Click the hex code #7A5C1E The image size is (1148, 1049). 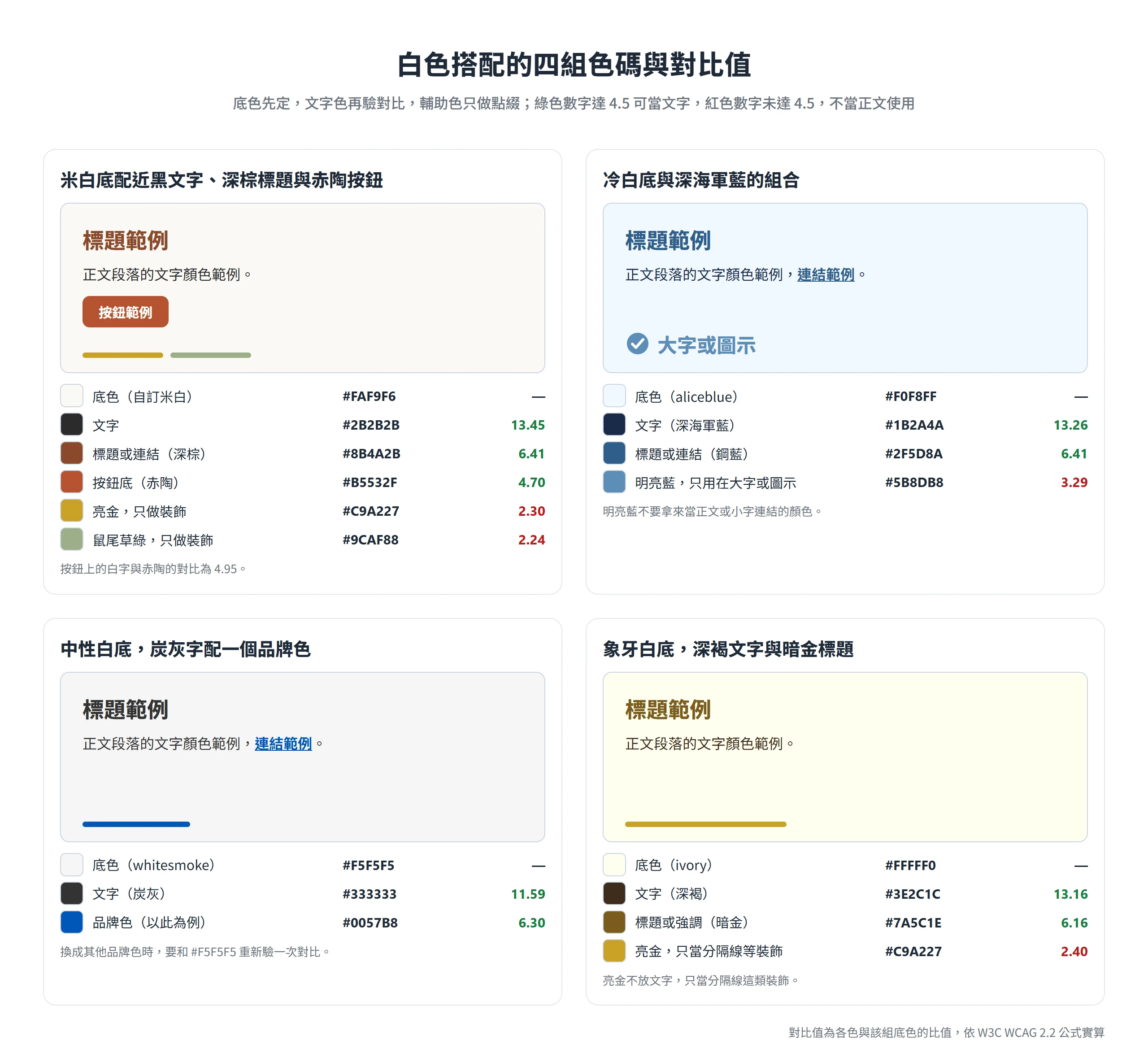point(913,923)
